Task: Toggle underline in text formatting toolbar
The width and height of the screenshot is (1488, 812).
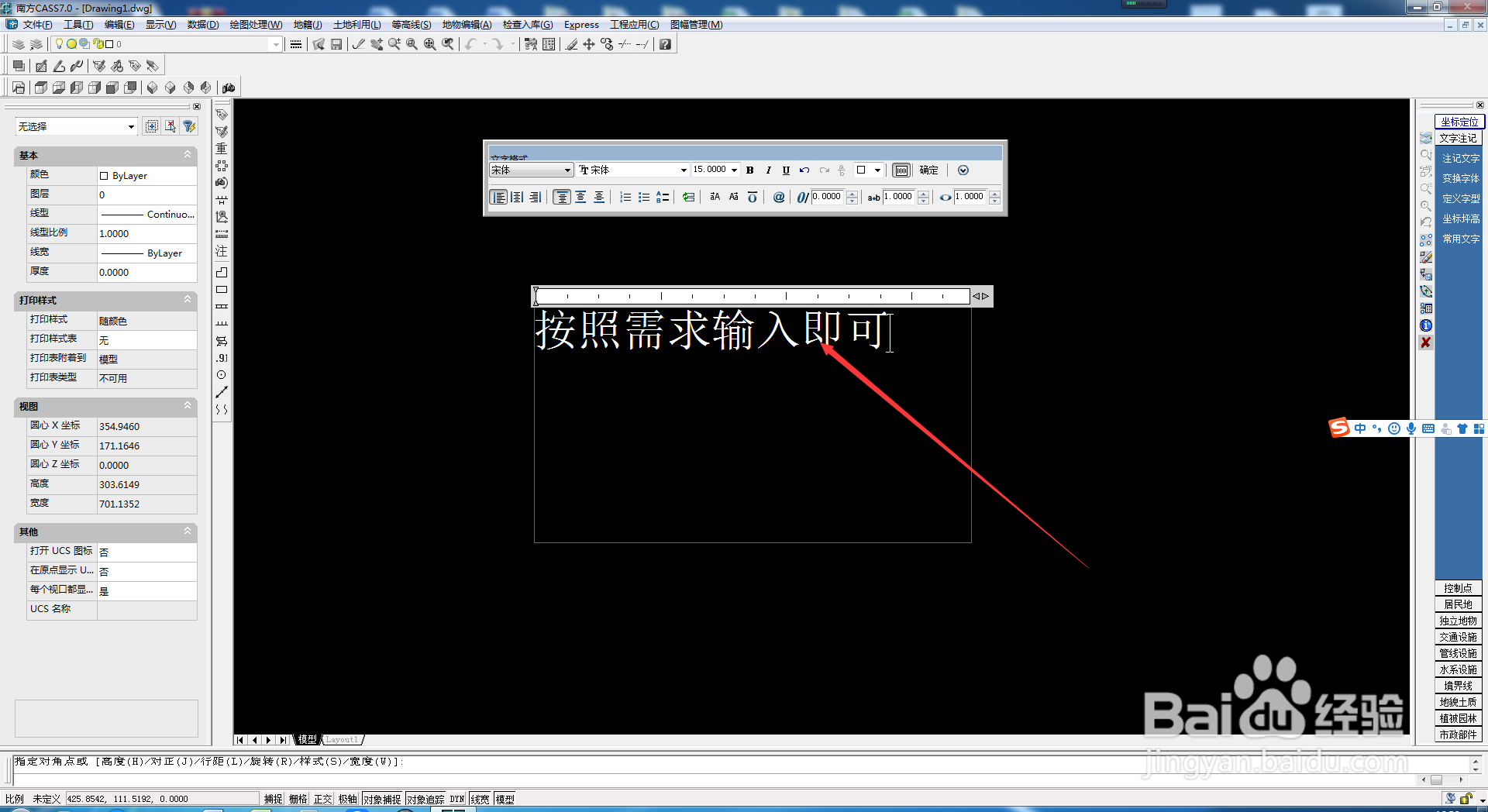Action: (786, 170)
